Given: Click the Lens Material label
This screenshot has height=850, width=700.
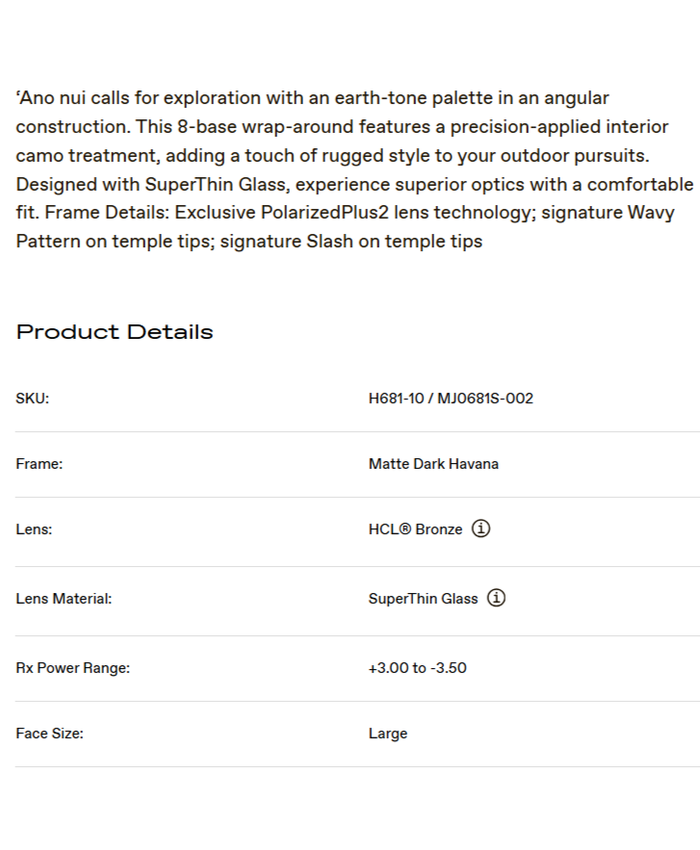Looking at the screenshot, I should [64, 599].
